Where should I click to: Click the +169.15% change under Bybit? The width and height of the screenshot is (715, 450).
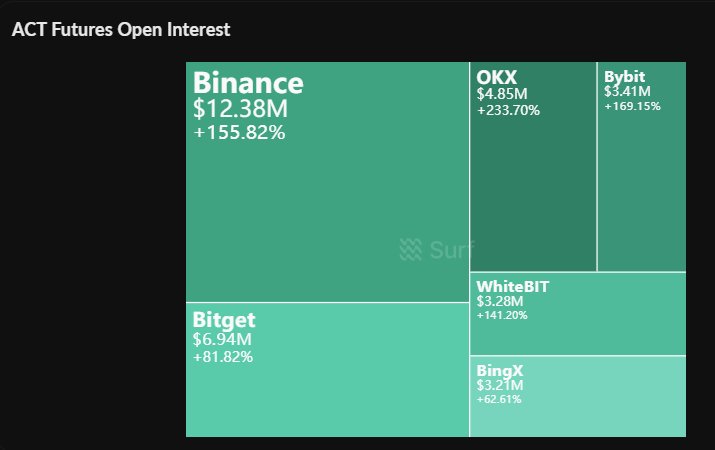click(632, 105)
